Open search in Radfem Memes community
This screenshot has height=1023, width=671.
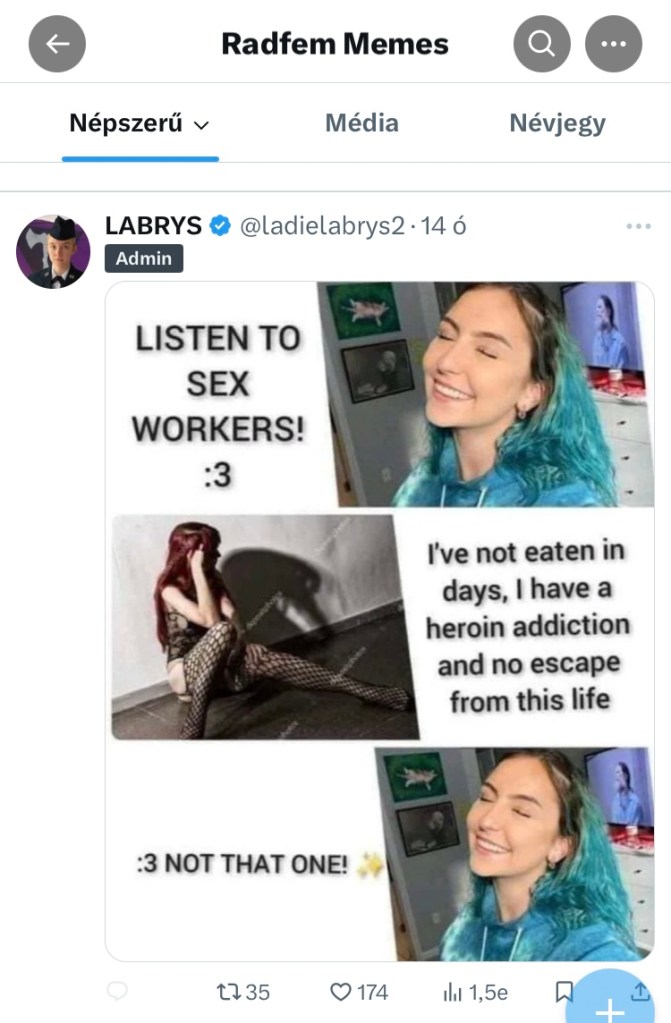pyautogui.click(x=542, y=44)
